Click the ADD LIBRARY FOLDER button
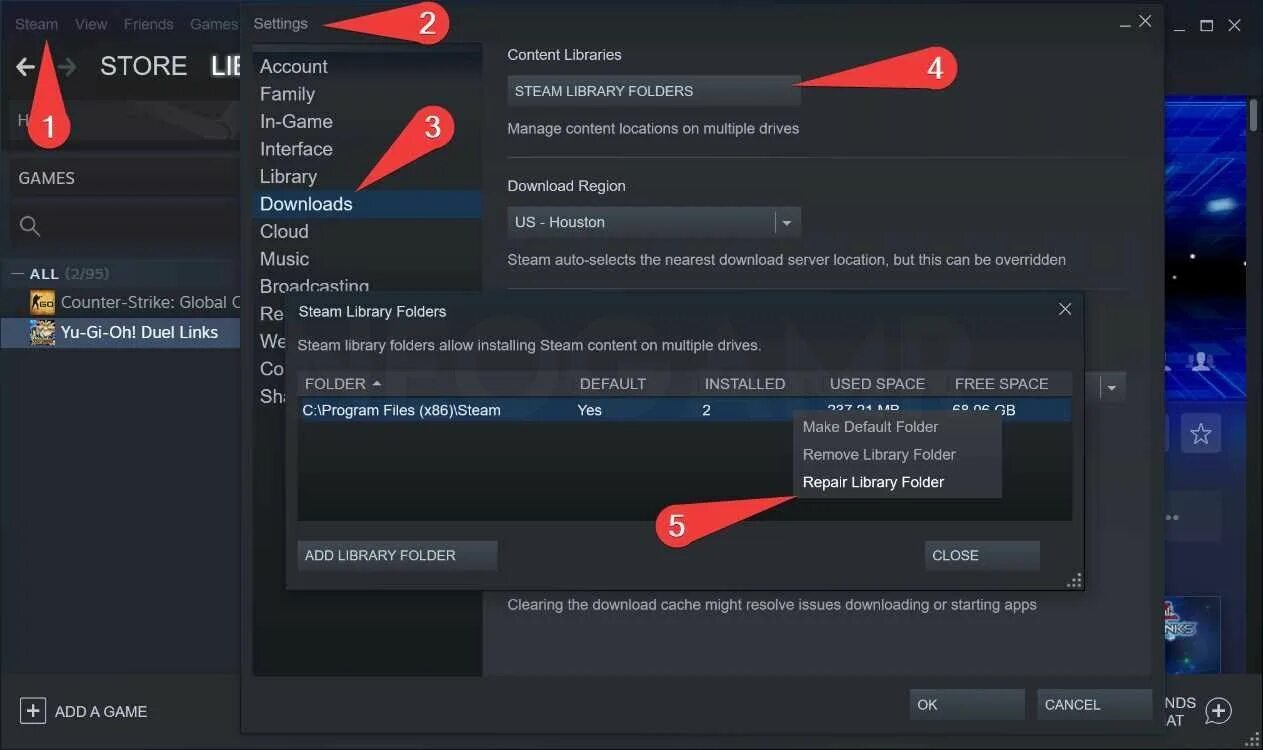1263x750 pixels. click(397, 556)
